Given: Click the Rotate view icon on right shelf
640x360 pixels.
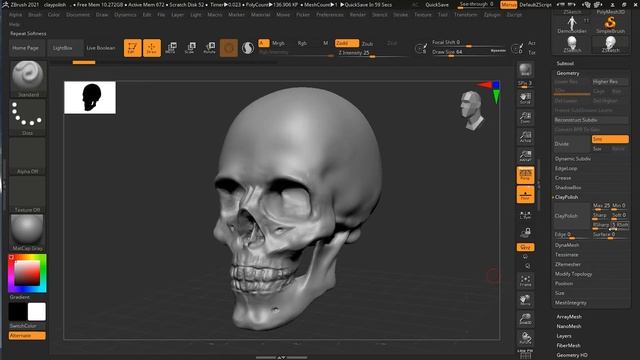Looking at the screenshot, I should tap(525, 338).
